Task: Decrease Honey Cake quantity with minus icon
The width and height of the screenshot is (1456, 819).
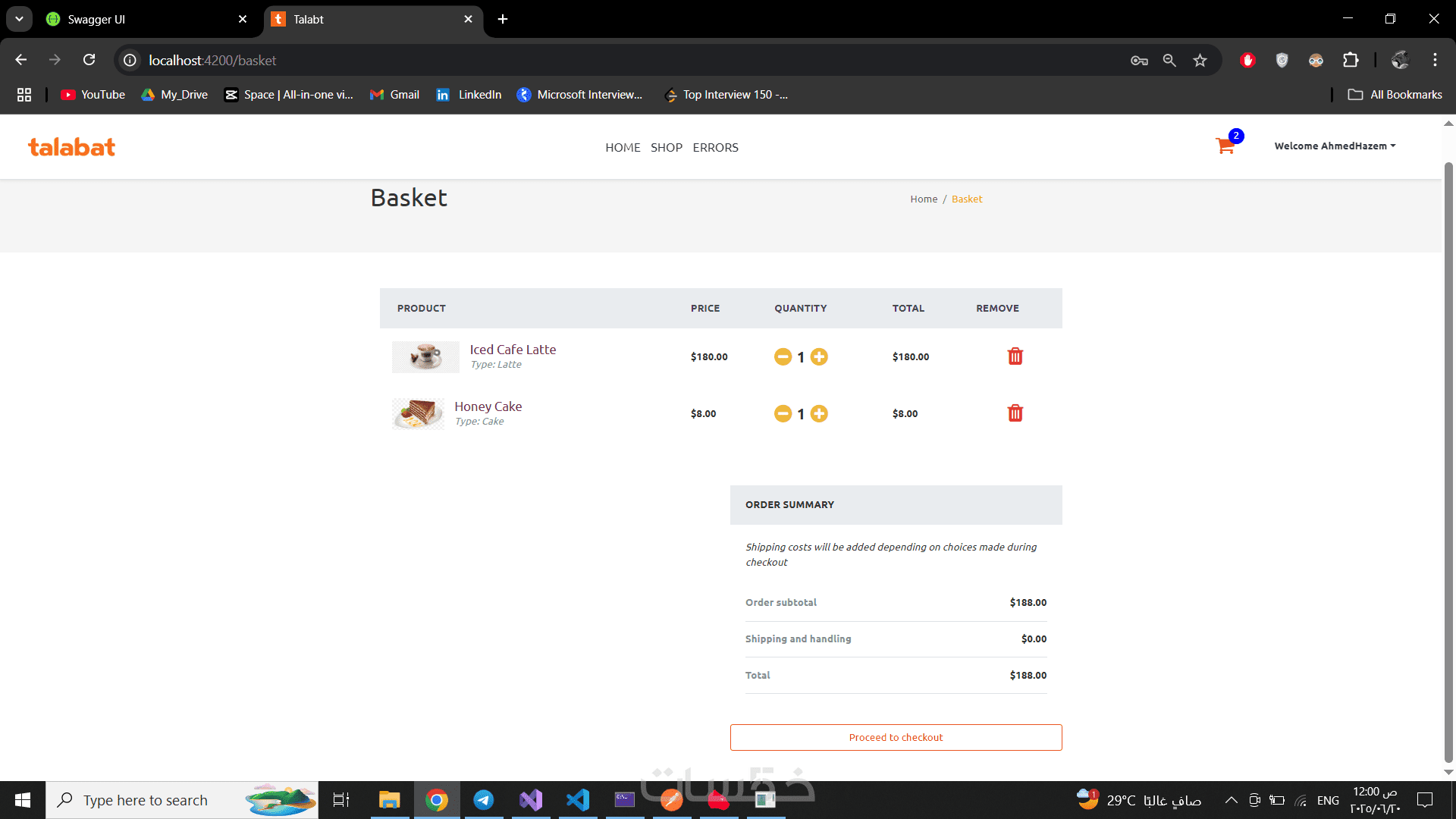Action: click(x=783, y=413)
